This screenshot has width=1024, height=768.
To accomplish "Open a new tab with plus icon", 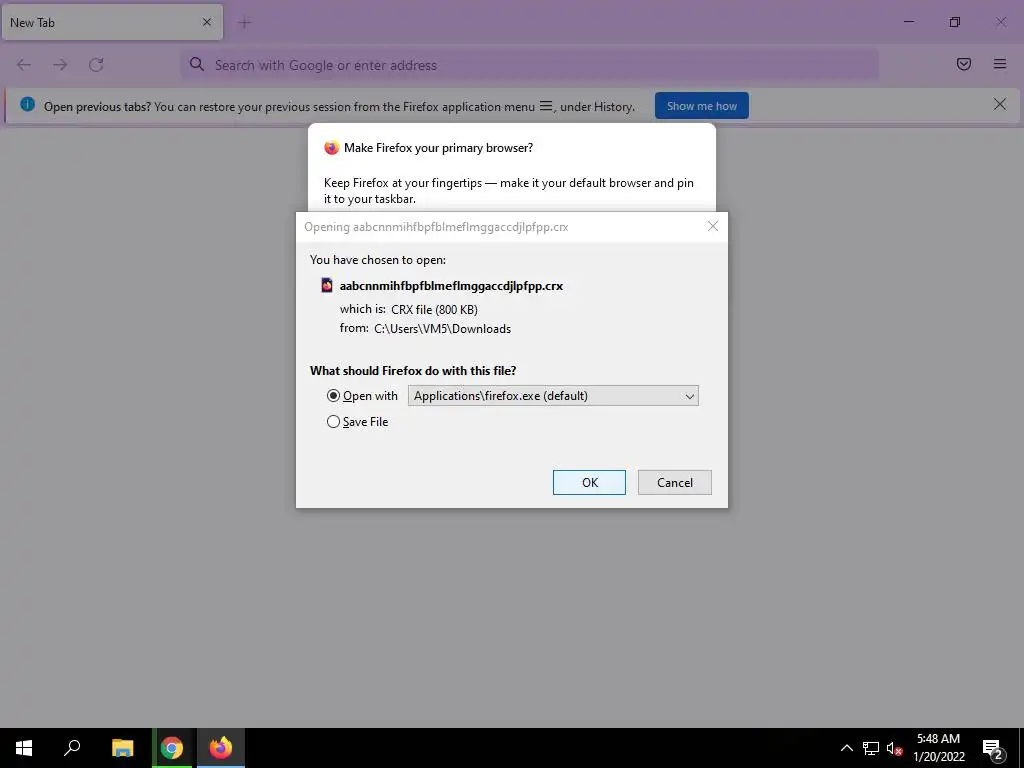I will click(245, 23).
